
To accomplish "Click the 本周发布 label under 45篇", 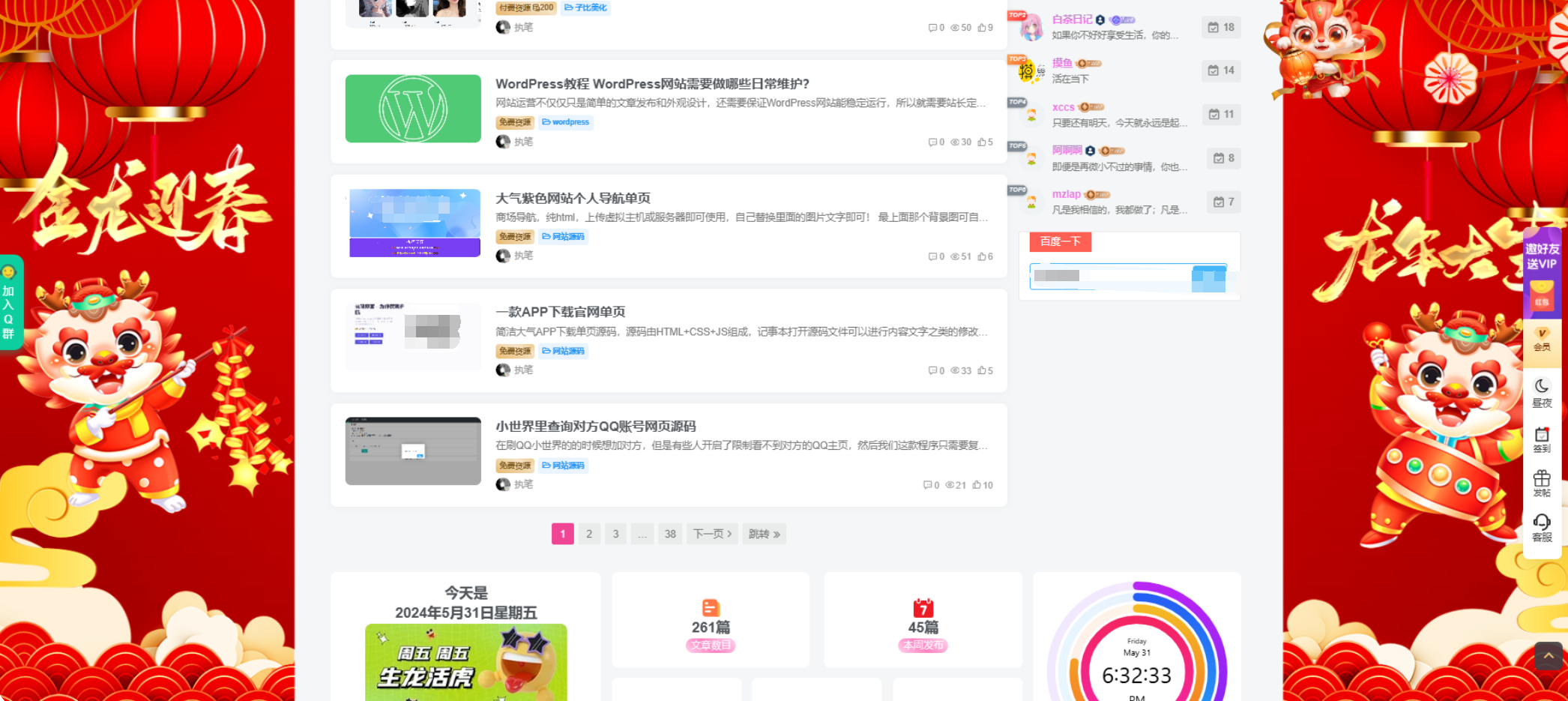I will tap(923, 646).
